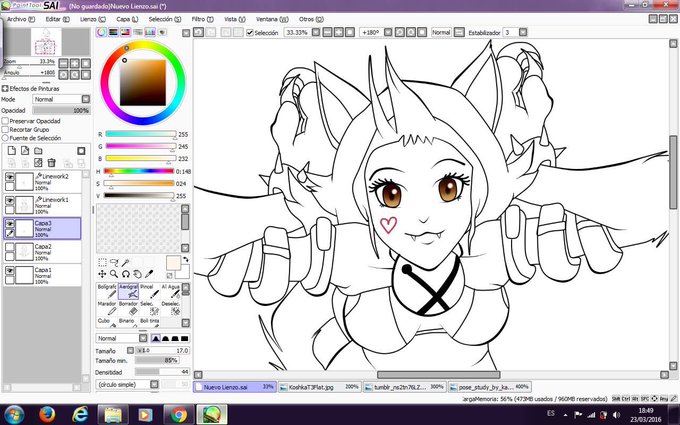The width and height of the screenshot is (680, 425).
Task: Select the eyedropper color picker tool
Action: coord(149,274)
